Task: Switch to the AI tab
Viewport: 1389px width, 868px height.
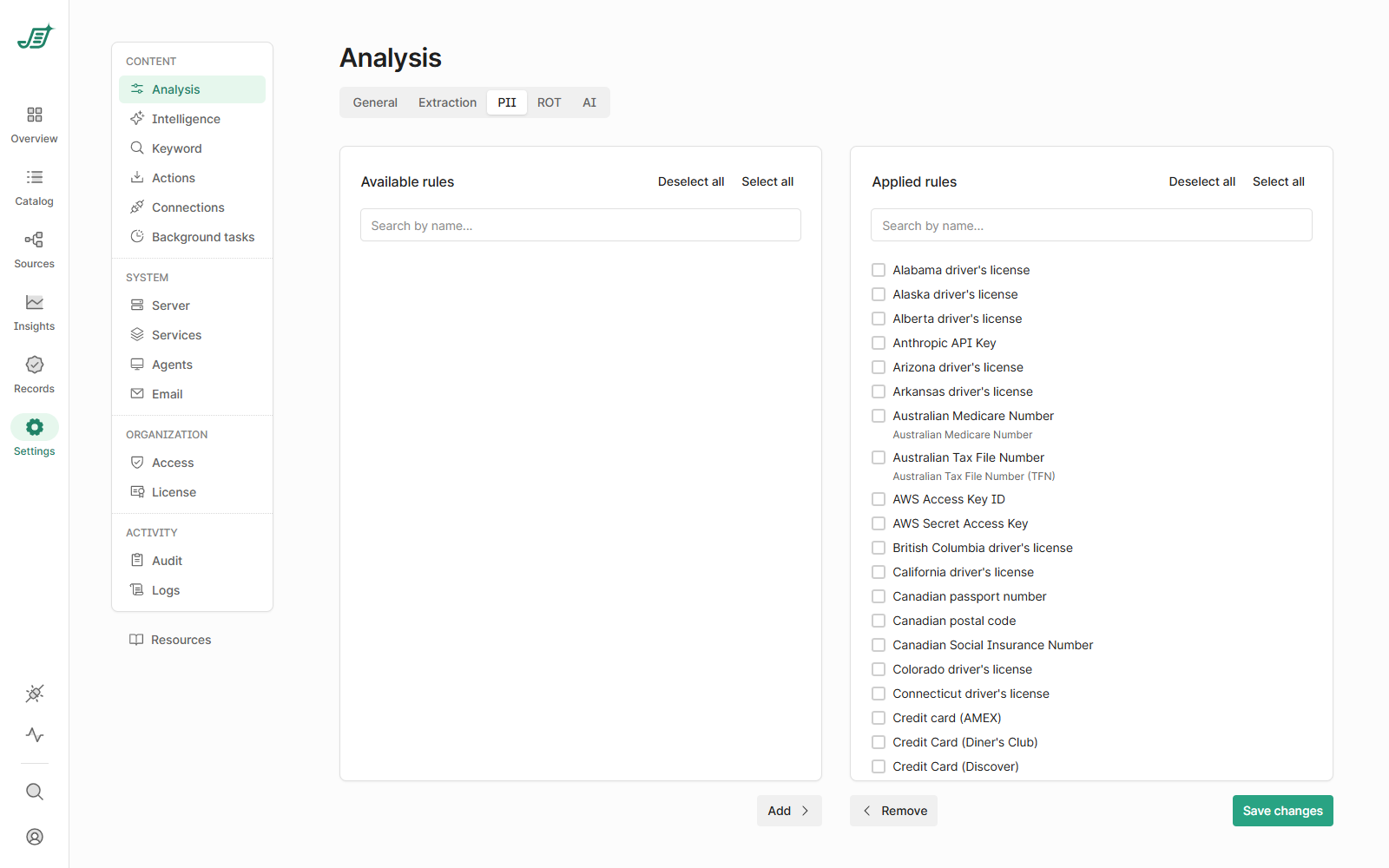Action: click(589, 102)
